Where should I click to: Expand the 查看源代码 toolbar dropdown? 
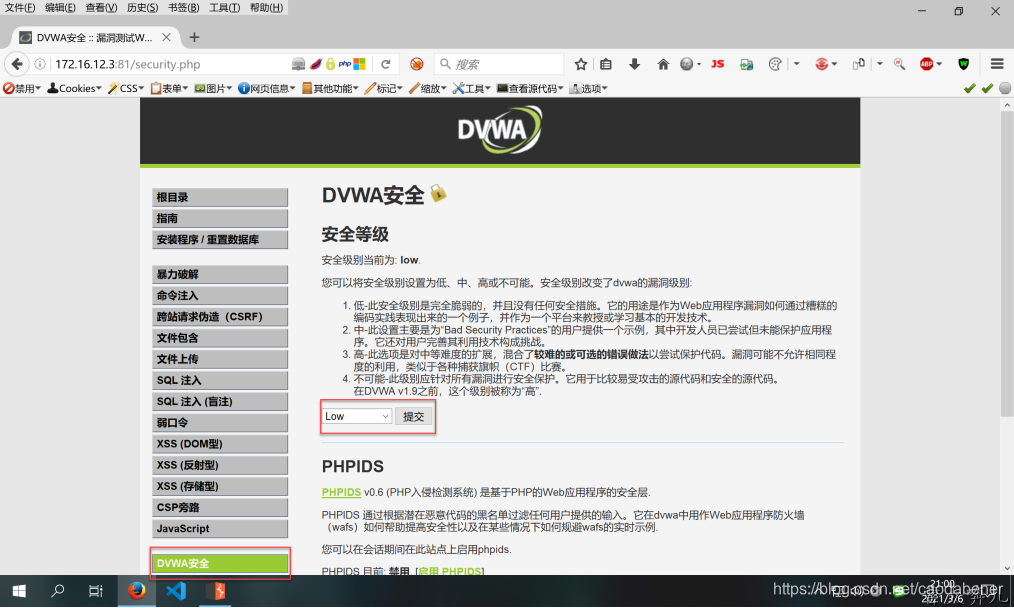pyautogui.click(x=530, y=89)
